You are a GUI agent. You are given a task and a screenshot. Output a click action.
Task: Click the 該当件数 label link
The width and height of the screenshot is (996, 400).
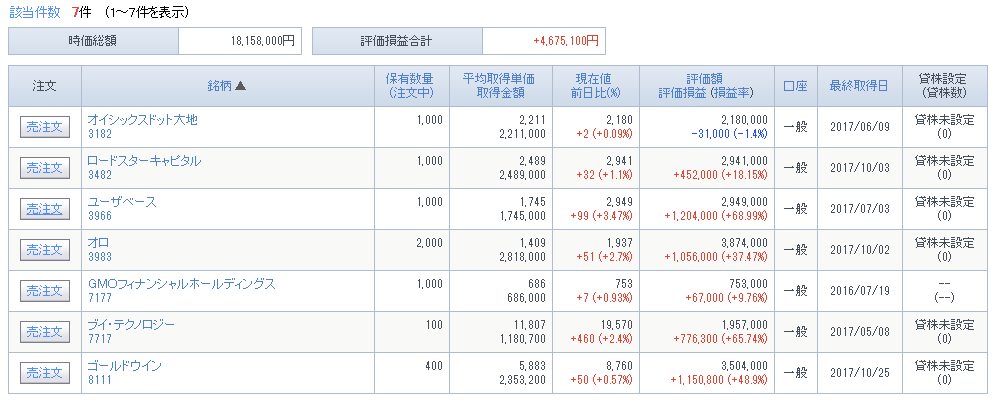click(x=34, y=12)
